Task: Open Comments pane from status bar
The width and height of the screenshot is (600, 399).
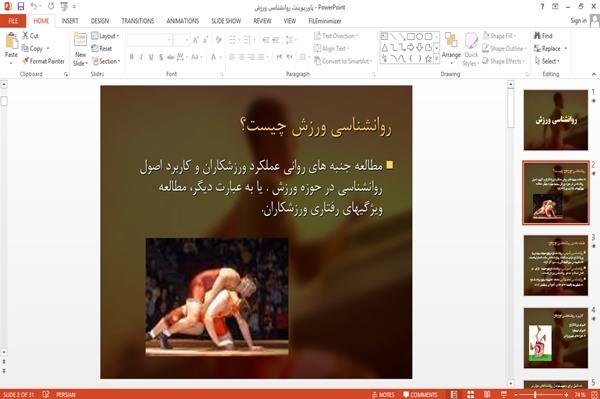Action: click(420, 394)
